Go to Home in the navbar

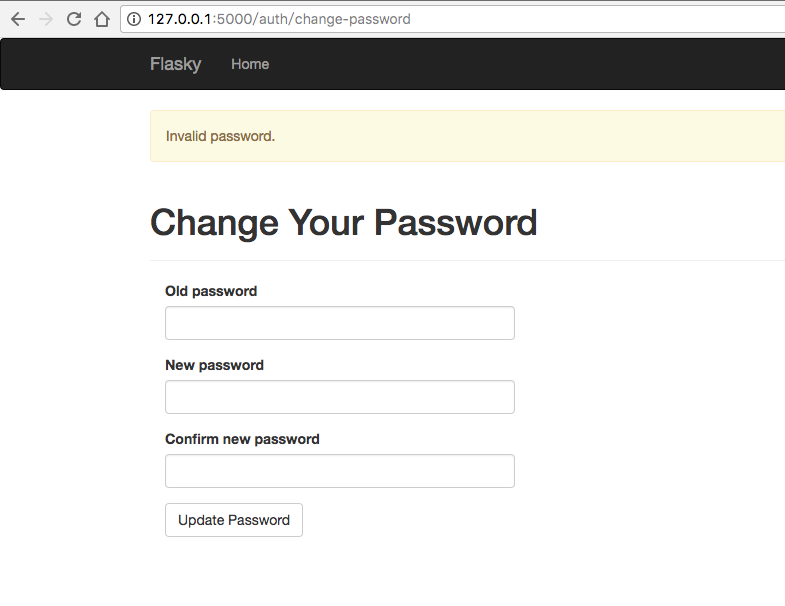(250, 64)
